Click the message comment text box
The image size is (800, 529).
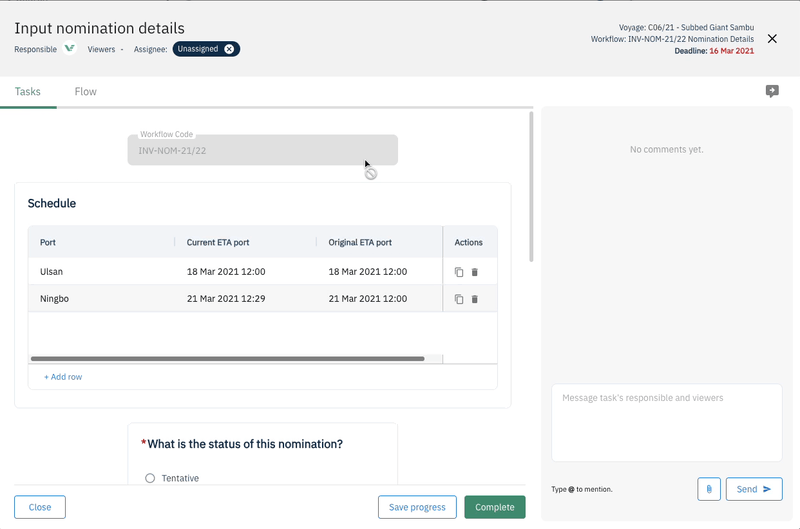pos(666,422)
